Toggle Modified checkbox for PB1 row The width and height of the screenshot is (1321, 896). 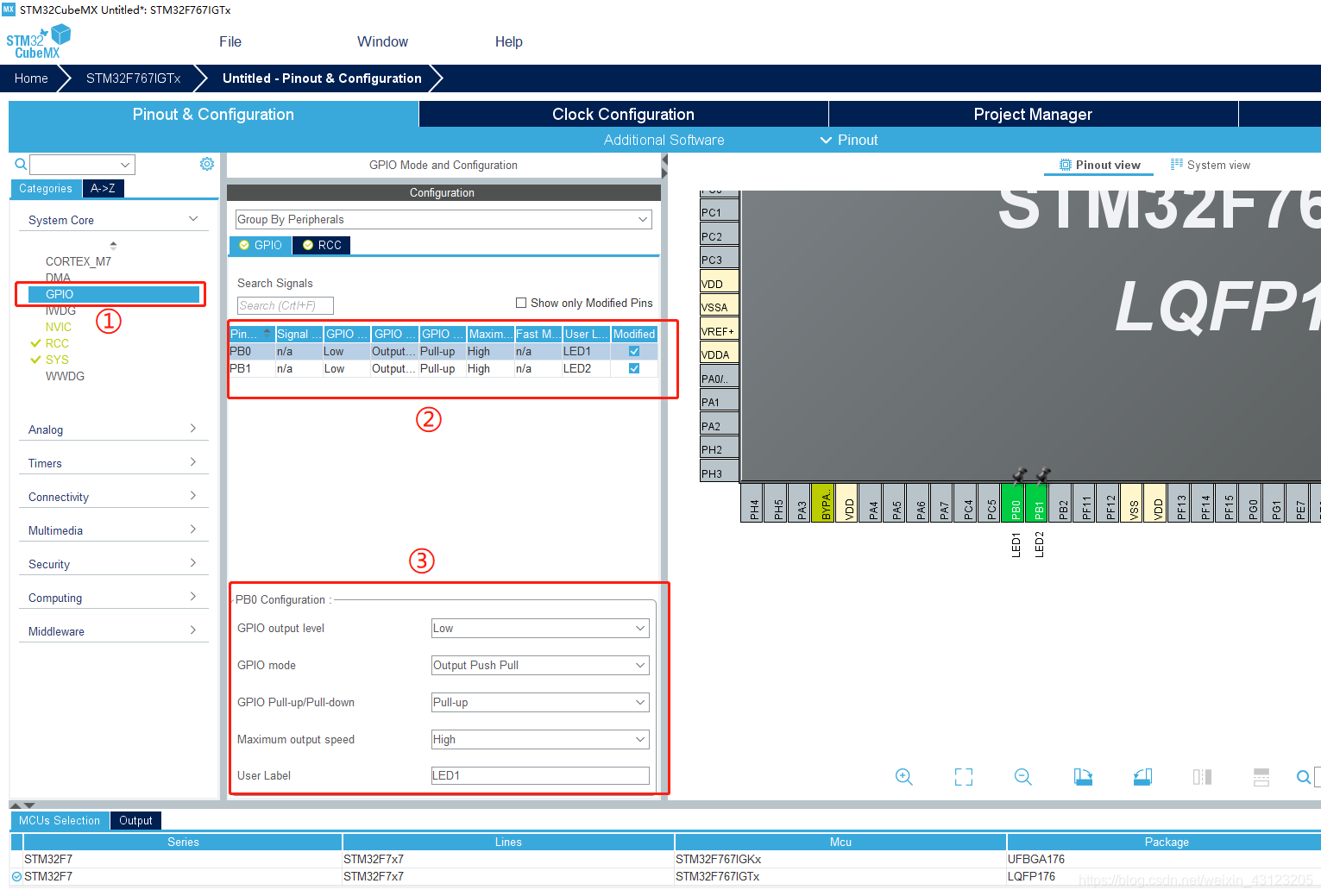click(634, 368)
